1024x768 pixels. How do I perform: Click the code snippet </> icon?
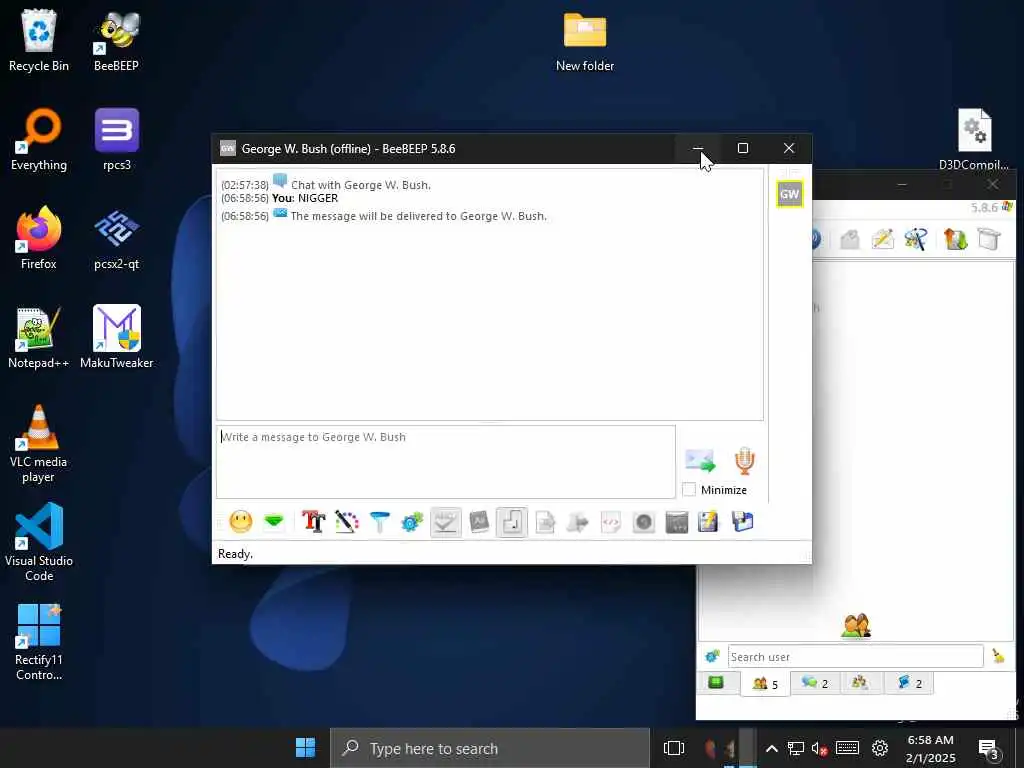tap(611, 522)
